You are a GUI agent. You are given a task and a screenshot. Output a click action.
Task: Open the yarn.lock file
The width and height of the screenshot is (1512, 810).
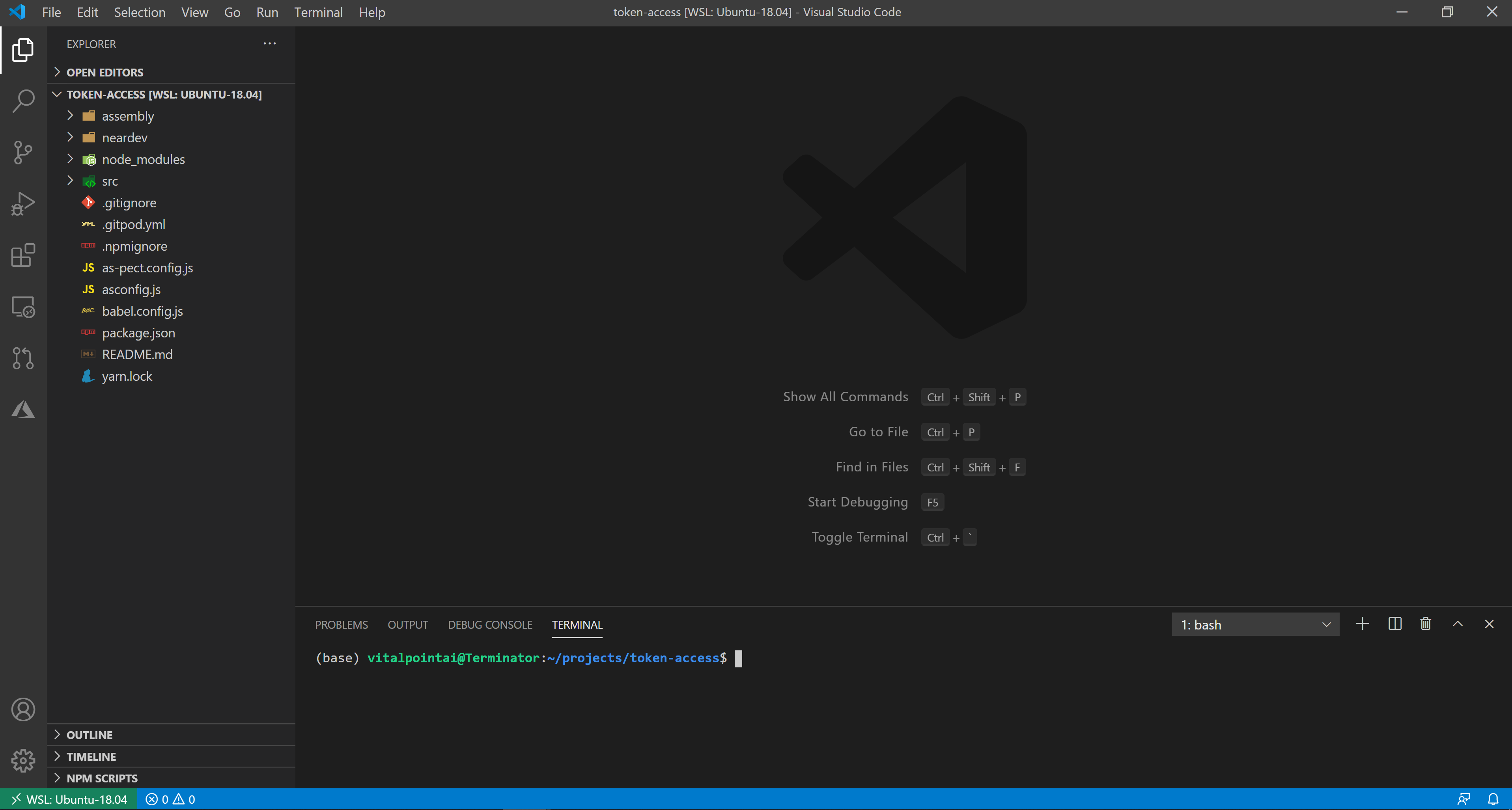click(x=171, y=376)
